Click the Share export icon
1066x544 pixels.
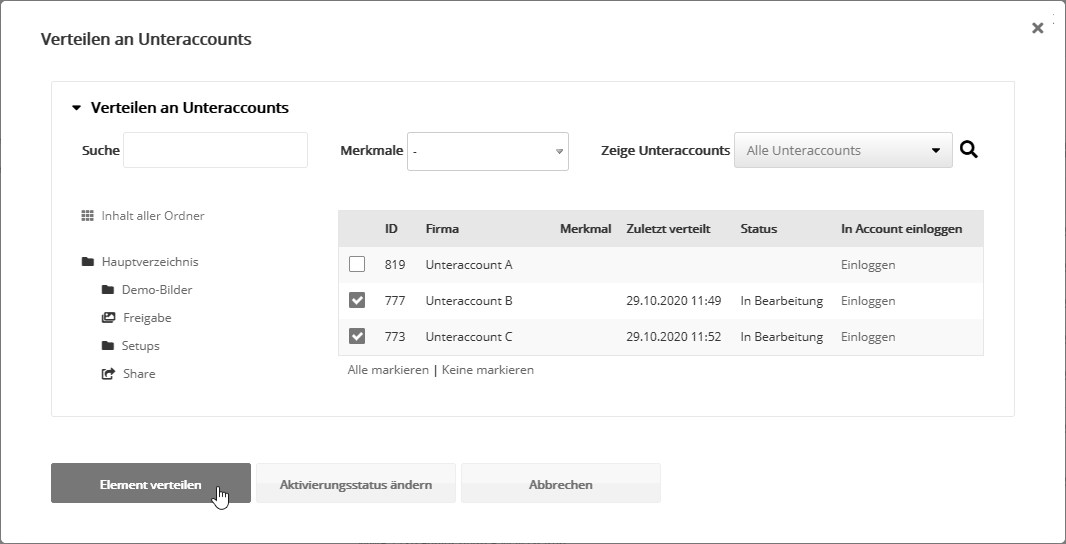pos(108,374)
